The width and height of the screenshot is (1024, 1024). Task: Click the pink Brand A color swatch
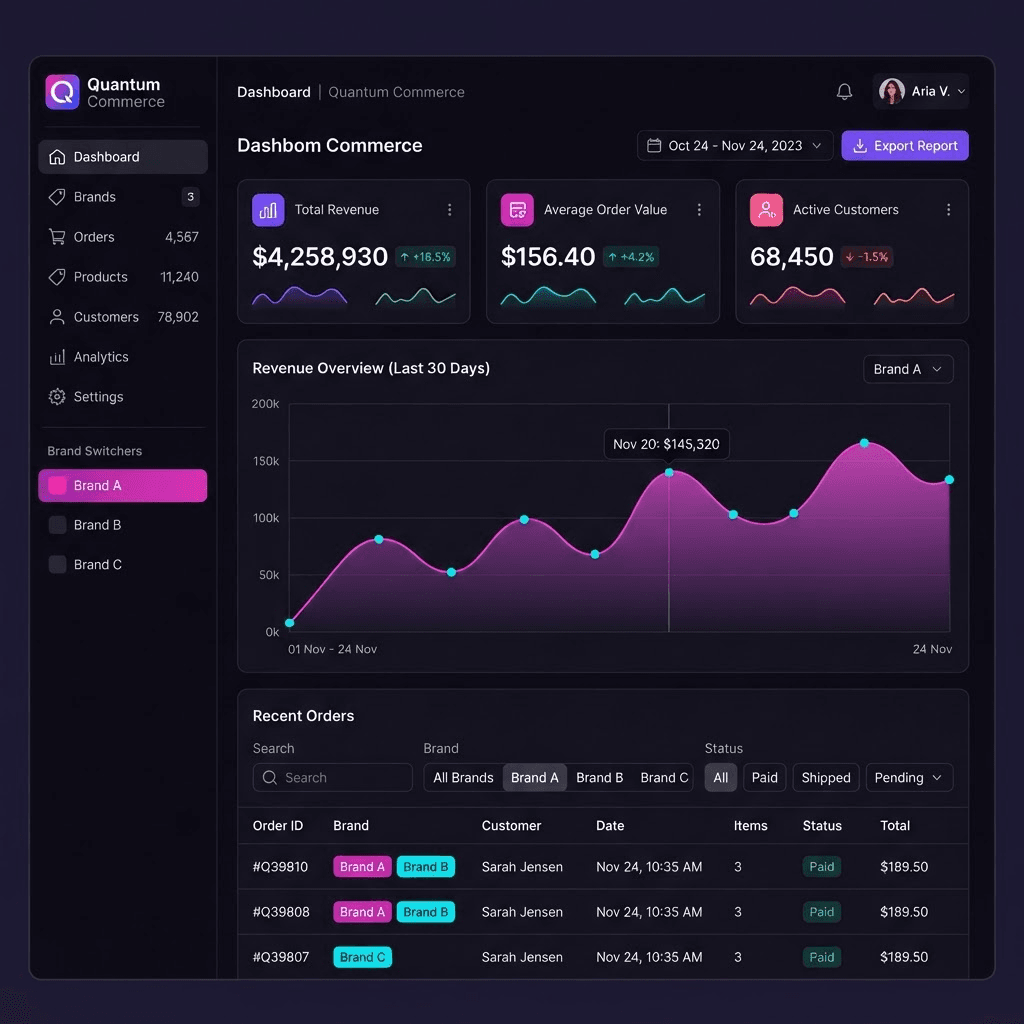pyautogui.click(x=57, y=485)
